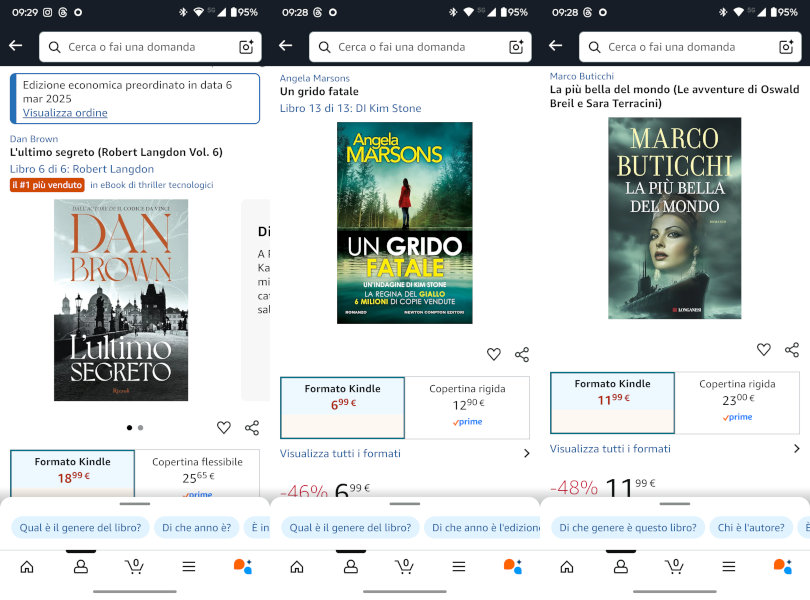Focus the search field on the Dan Brown screen
The height and width of the screenshot is (600, 810).
(150, 47)
